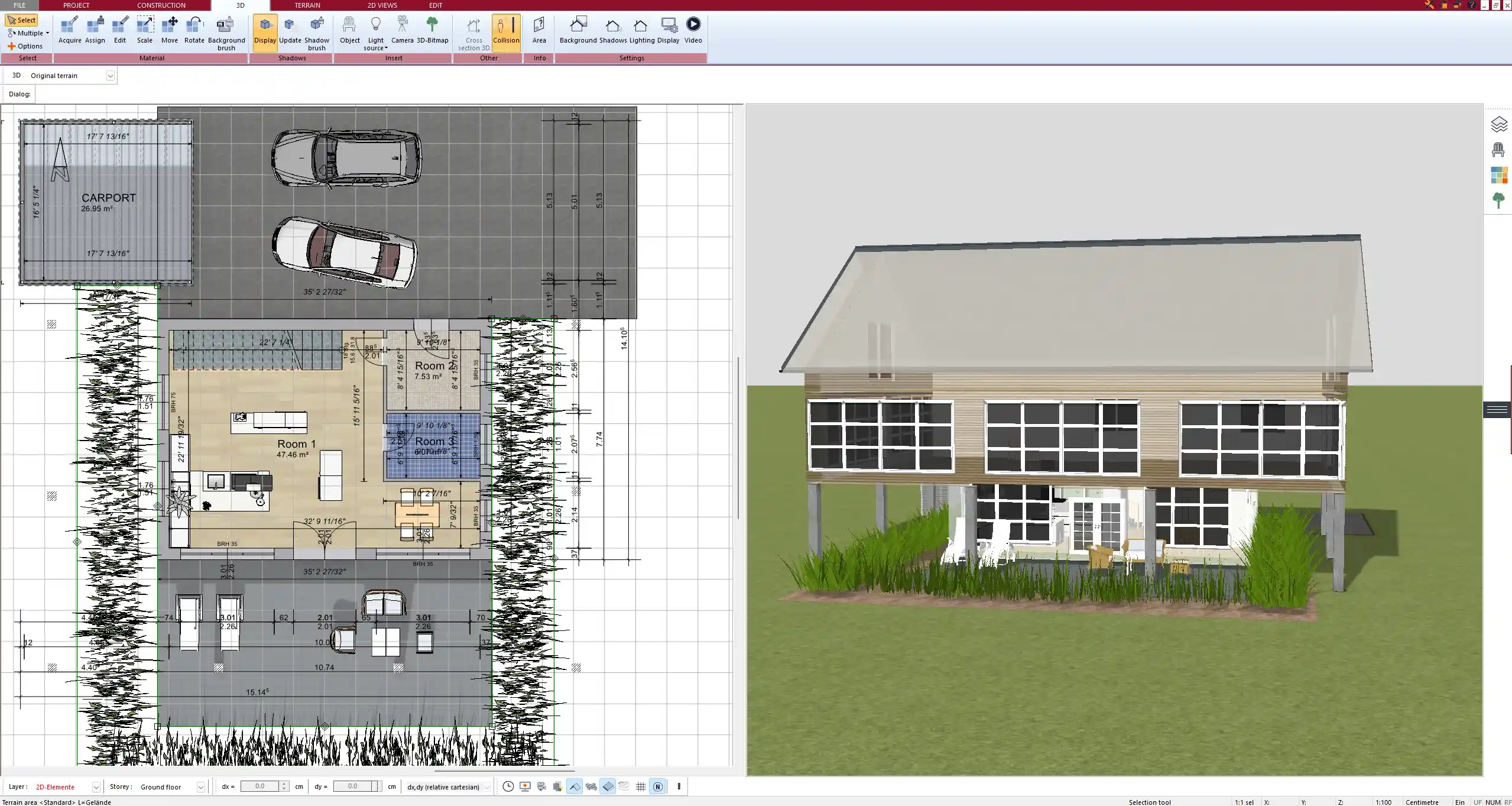Open the plants tree catalog in sidebar
1512x806 pixels.
click(x=1498, y=200)
